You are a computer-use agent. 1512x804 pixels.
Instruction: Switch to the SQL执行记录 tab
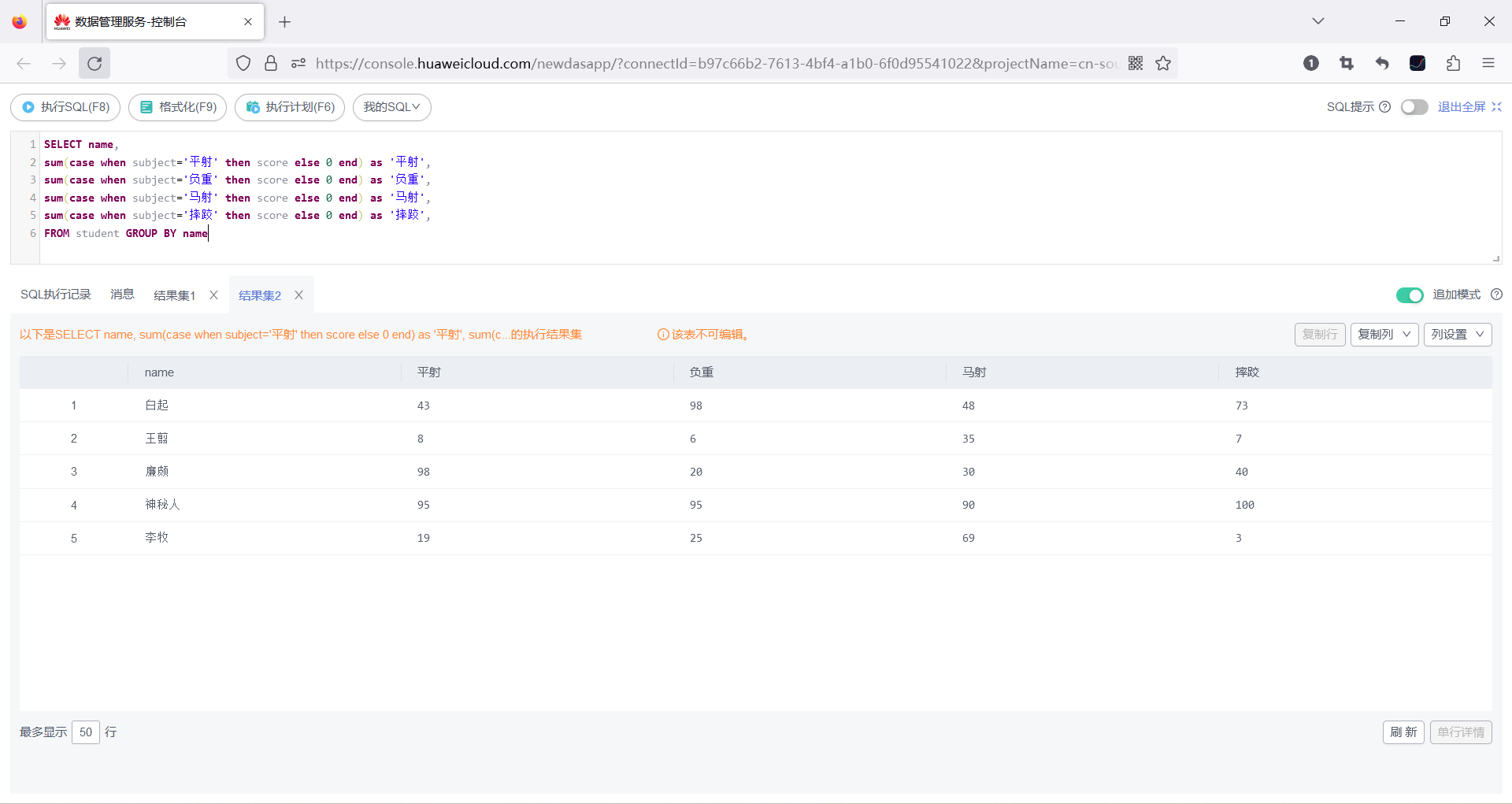(x=56, y=295)
